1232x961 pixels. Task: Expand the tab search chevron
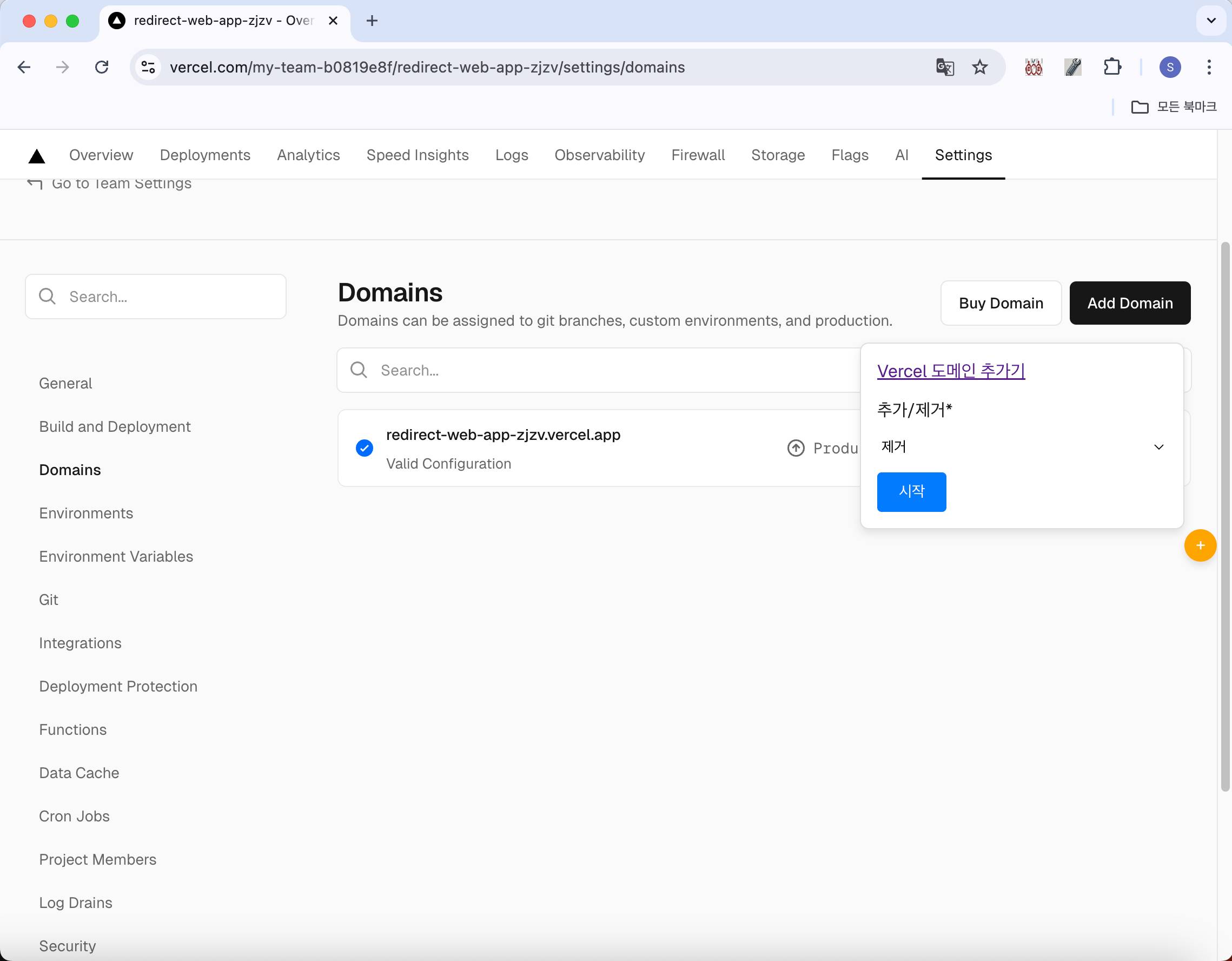pos(1210,21)
